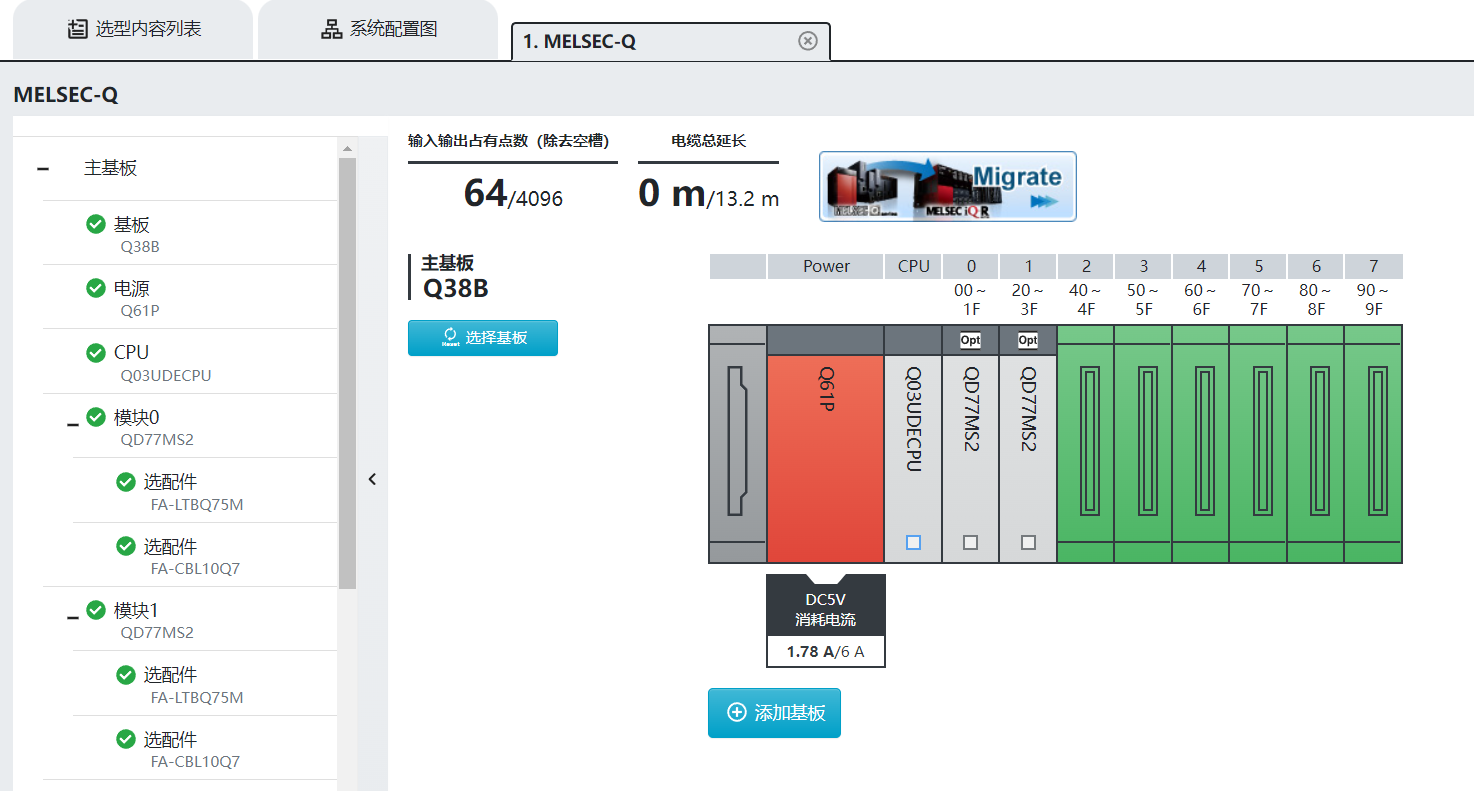Collapse the left panel using the arrow

[x=372, y=479]
